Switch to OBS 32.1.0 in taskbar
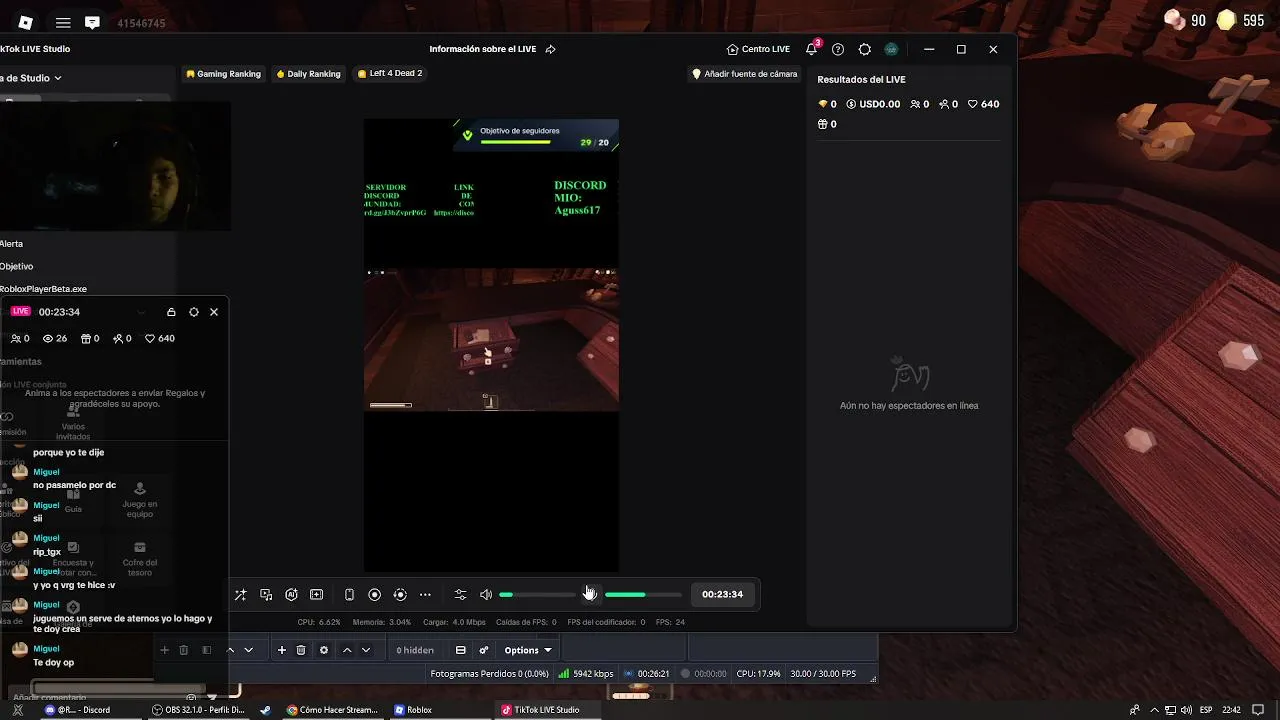 pos(198,710)
